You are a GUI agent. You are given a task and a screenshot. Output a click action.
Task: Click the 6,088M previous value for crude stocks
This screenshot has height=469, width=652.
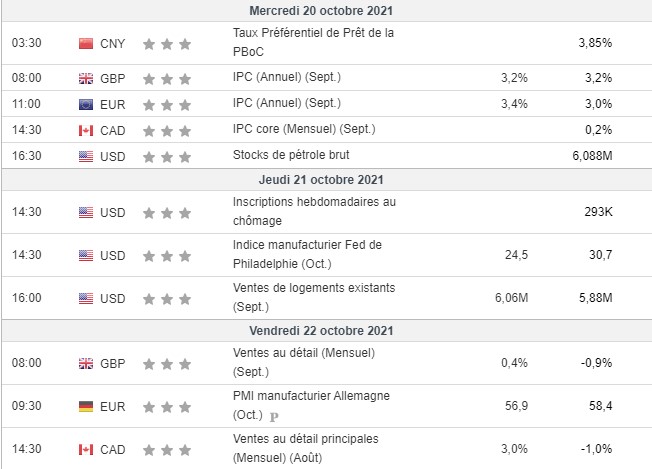coord(590,156)
